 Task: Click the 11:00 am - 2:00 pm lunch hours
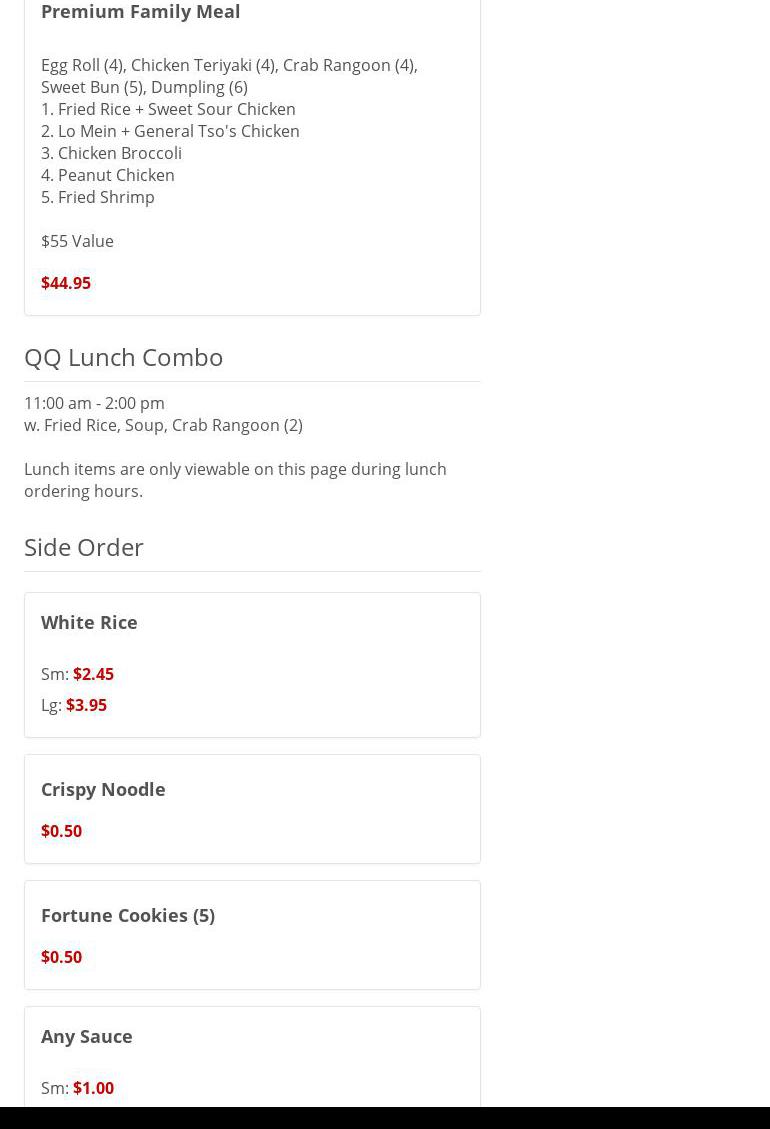(94, 403)
